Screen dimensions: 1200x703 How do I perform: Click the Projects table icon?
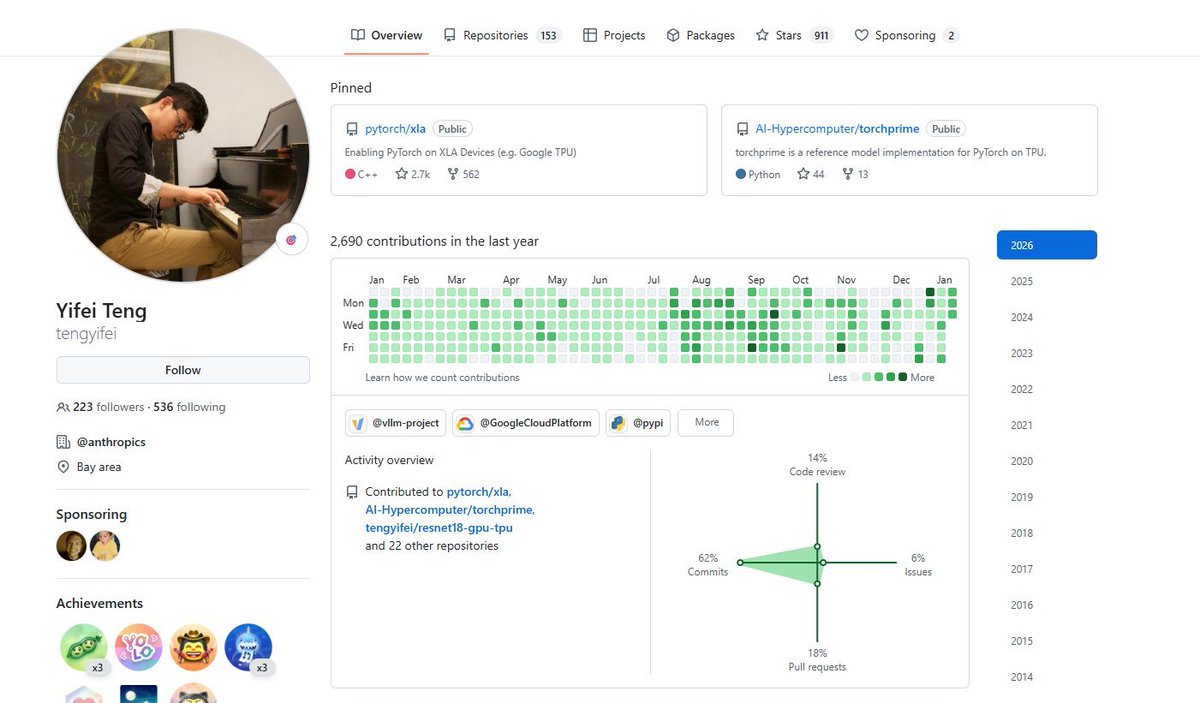(x=590, y=35)
